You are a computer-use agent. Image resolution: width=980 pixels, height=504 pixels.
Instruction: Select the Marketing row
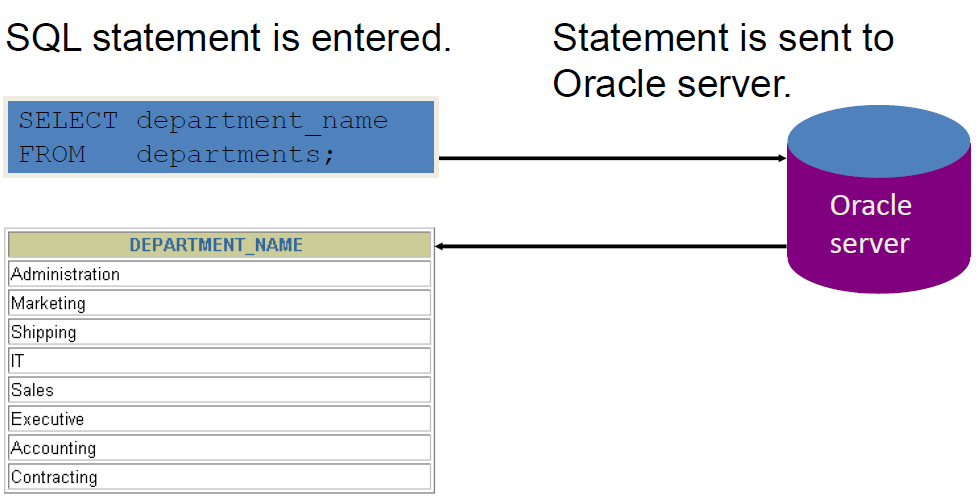(219, 303)
